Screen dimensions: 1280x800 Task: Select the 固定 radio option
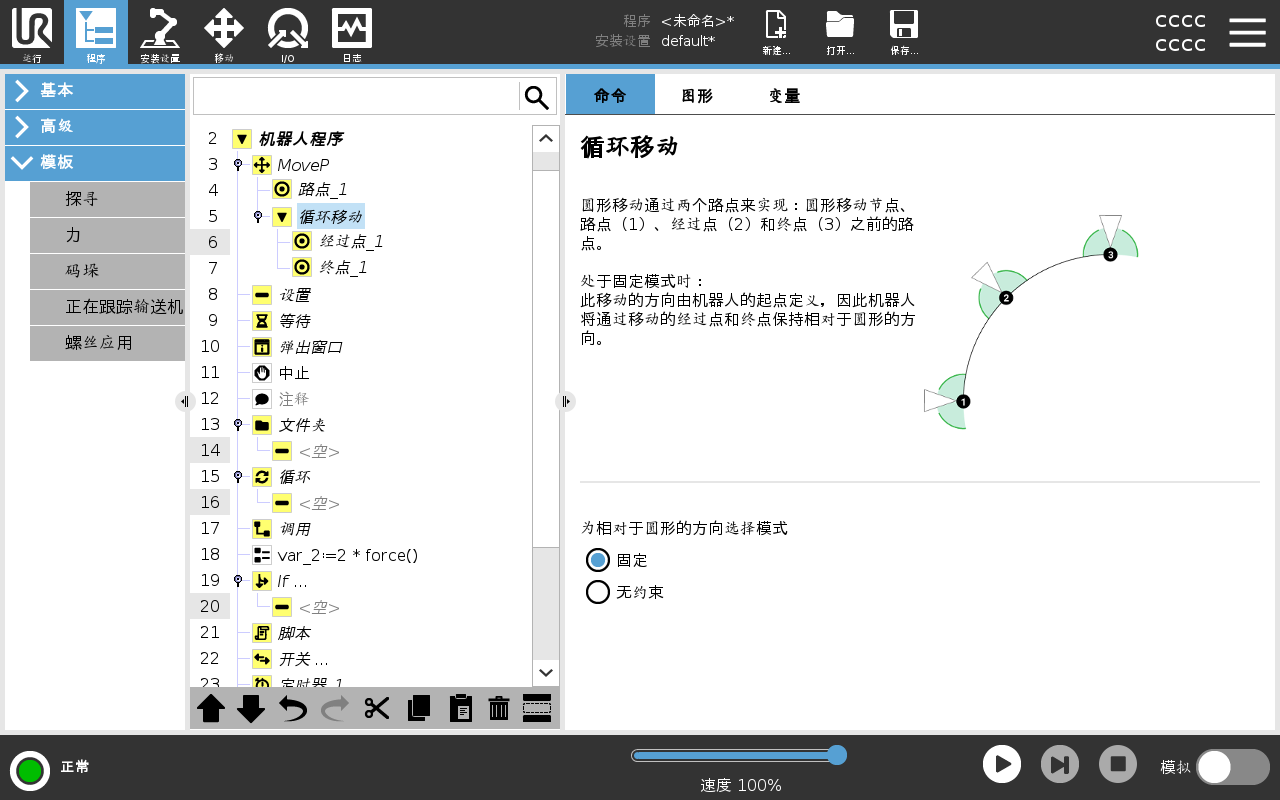tap(598, 560)
